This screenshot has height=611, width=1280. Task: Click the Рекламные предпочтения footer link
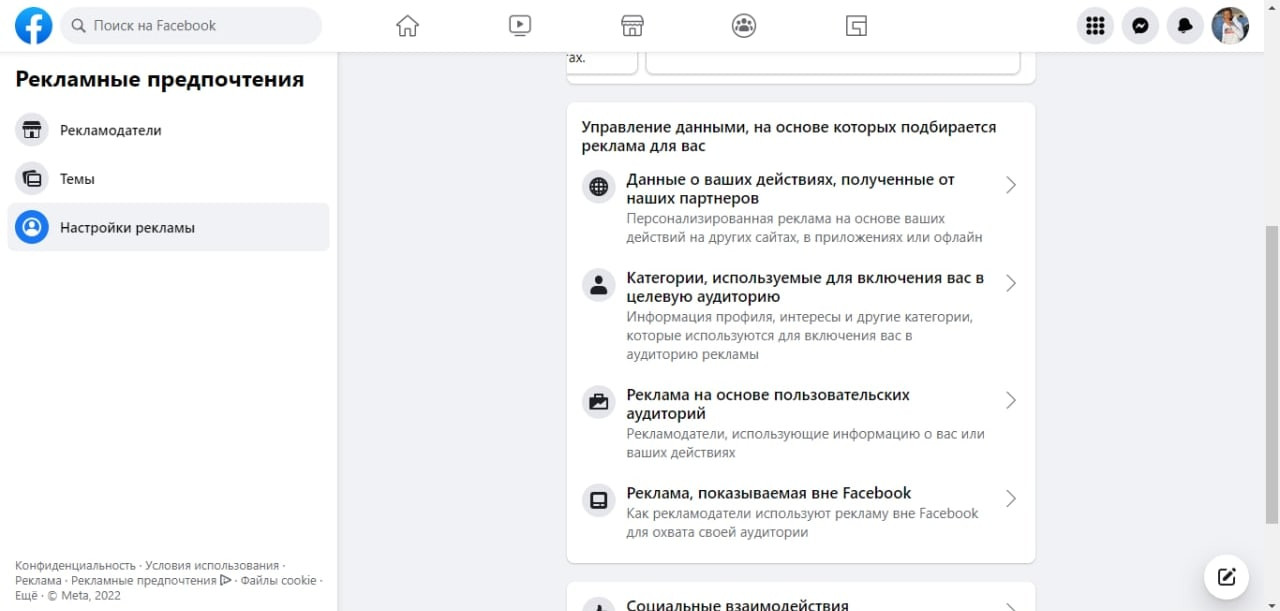(x=144, y=580)
